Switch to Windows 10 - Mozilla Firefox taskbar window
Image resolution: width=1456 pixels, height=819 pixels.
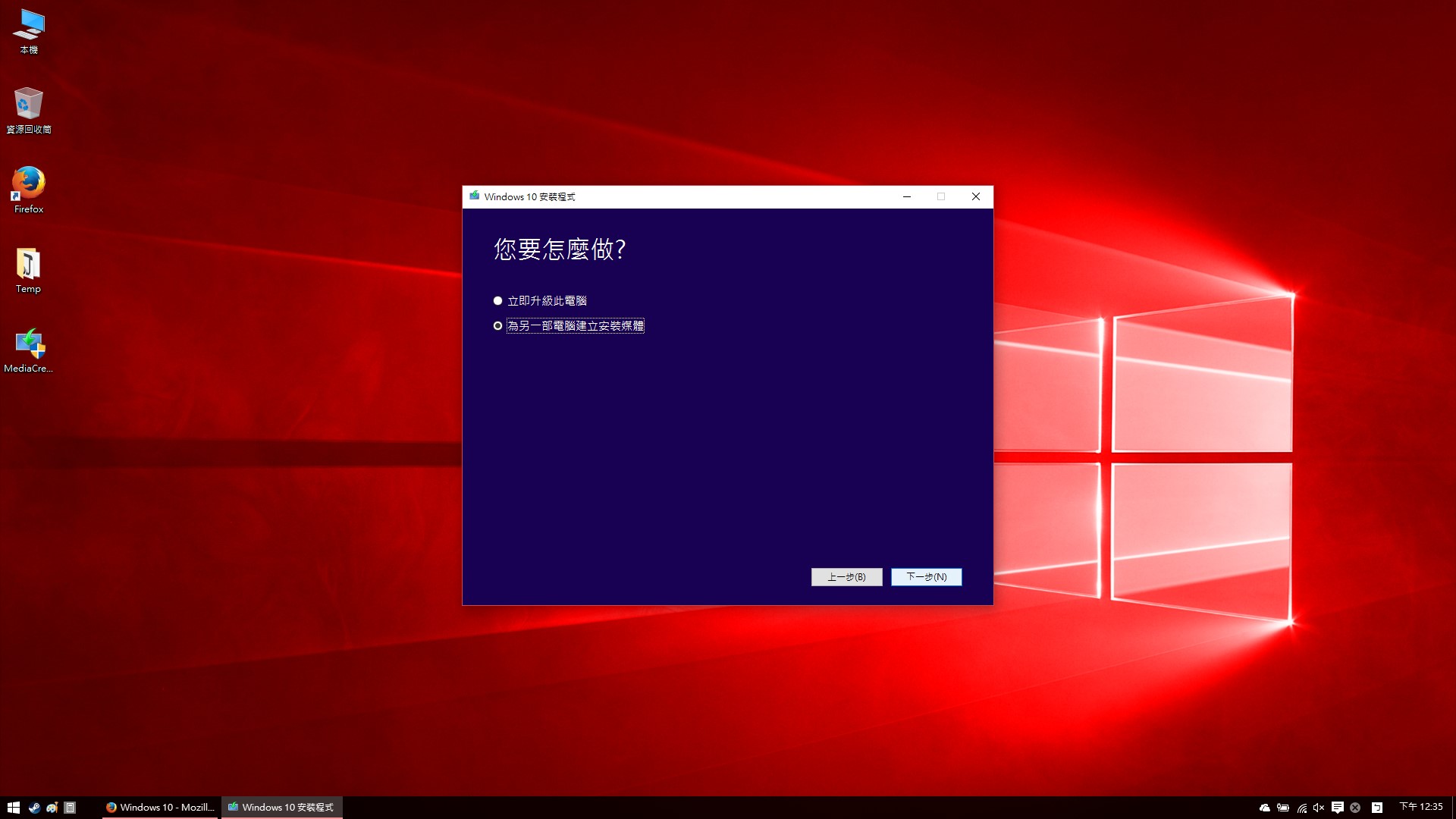coord(160,808)
